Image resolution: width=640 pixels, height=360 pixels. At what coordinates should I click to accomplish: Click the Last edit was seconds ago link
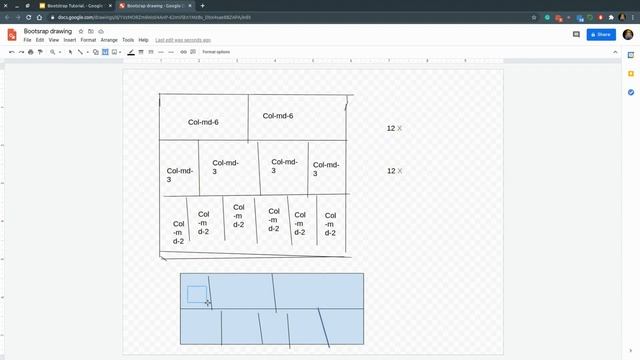183,40
